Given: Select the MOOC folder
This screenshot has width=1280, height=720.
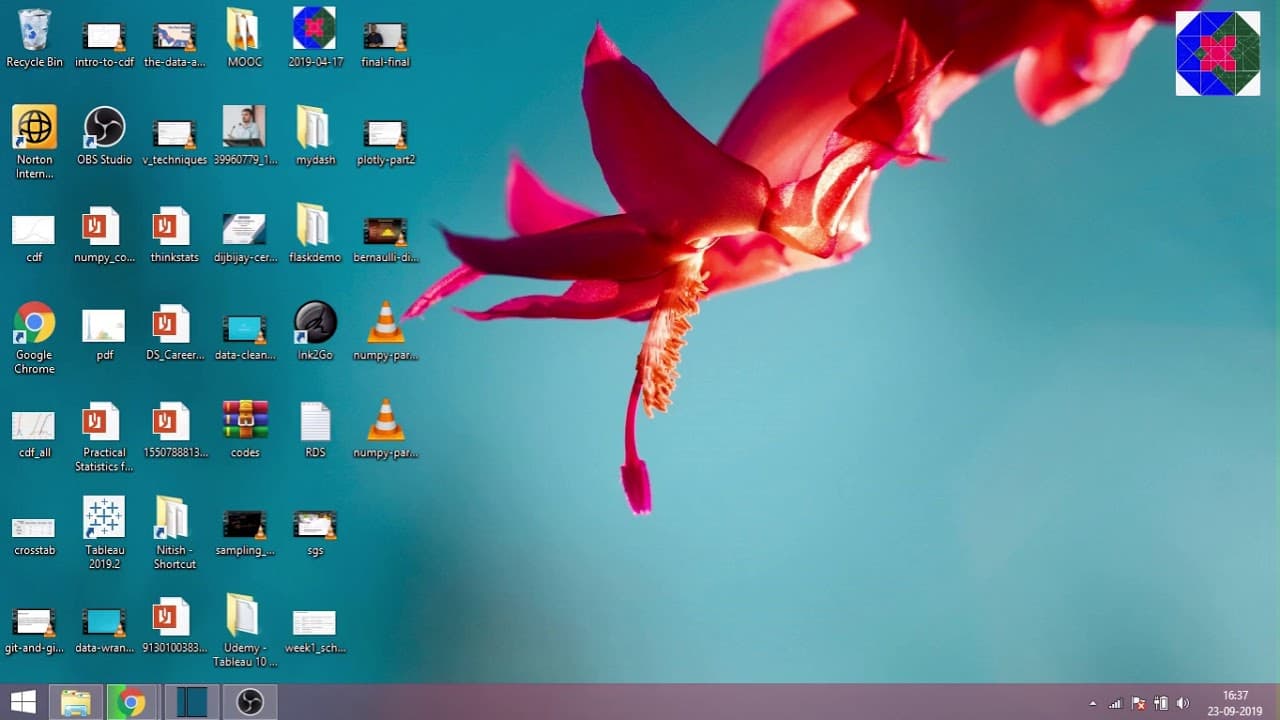Looking at the screenshot, I should click(245, 38).
